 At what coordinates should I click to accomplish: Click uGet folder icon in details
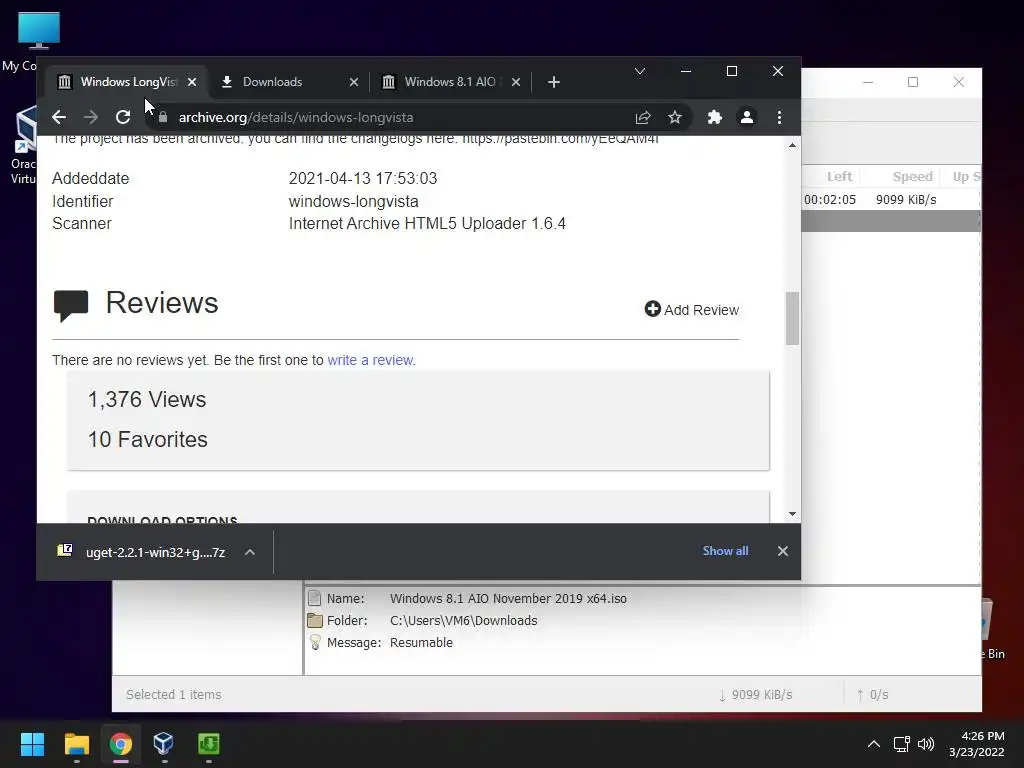coord(315,620)
